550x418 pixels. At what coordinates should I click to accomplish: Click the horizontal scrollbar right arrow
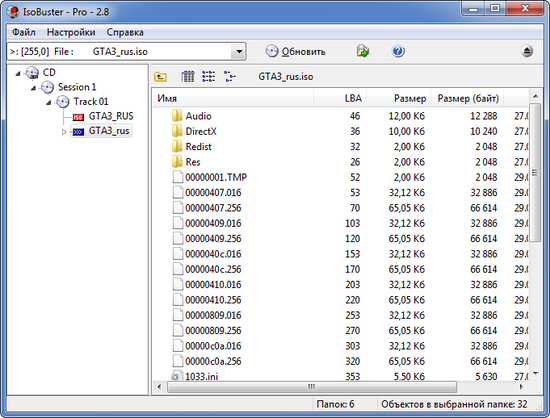click(522, 387)
